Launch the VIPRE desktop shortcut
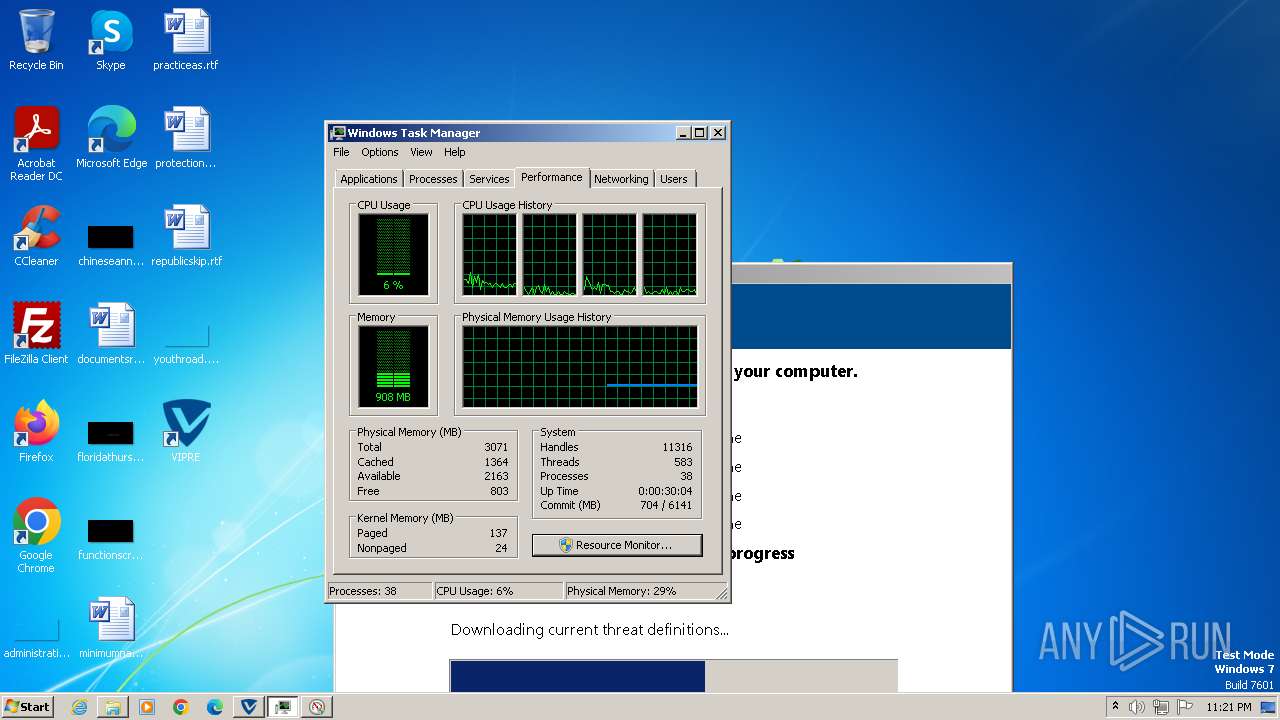Screen dimensions: 1280x720 coord(186,431)
